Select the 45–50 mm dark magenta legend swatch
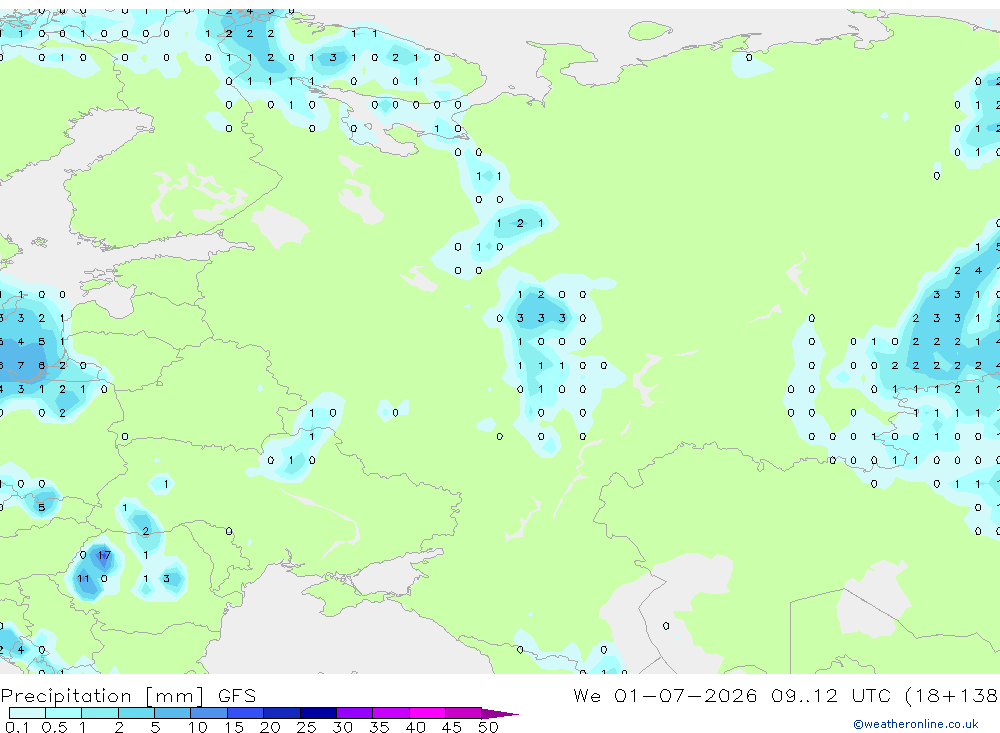 pos(463,713)
